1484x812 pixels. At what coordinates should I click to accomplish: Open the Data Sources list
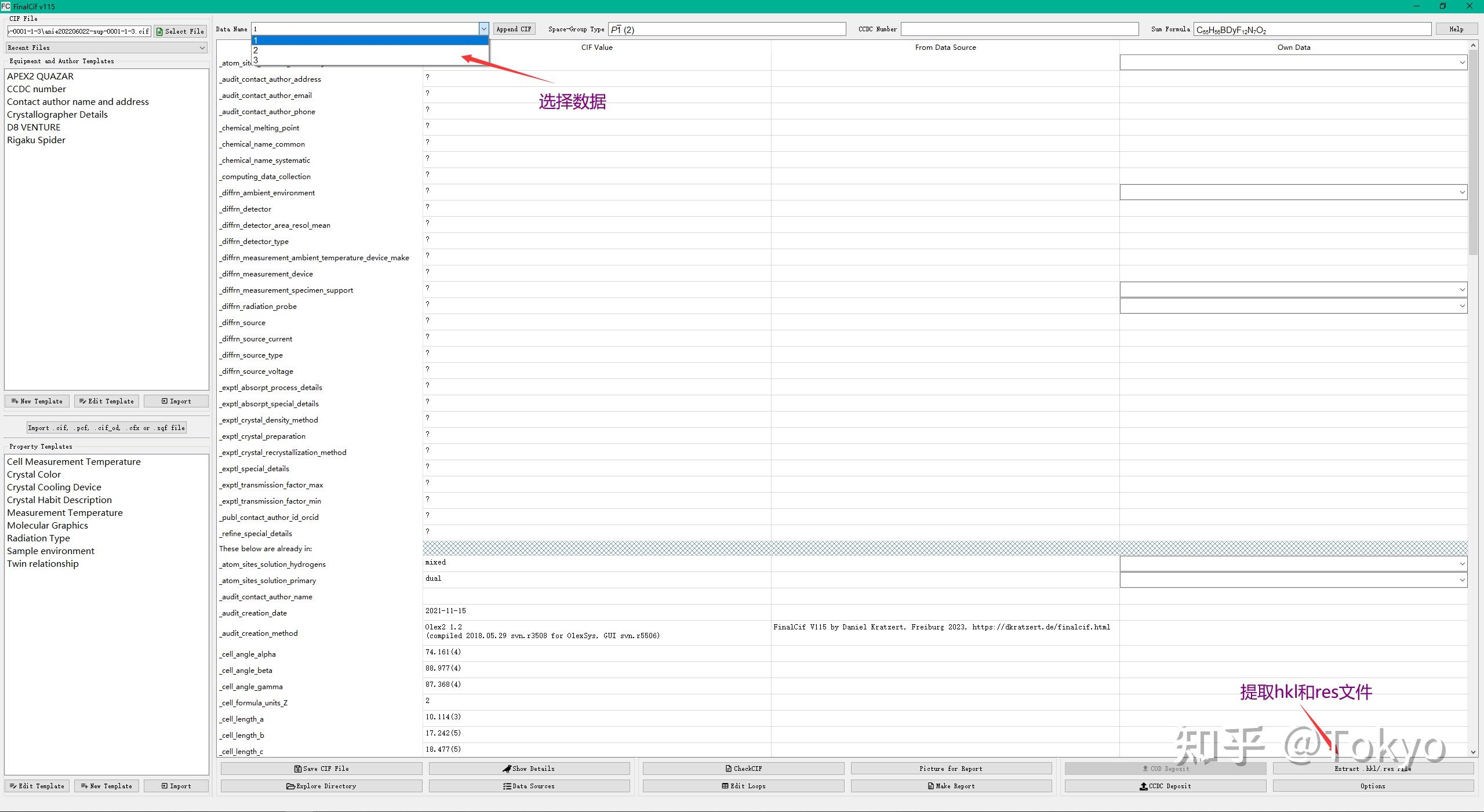coord(529,786)
